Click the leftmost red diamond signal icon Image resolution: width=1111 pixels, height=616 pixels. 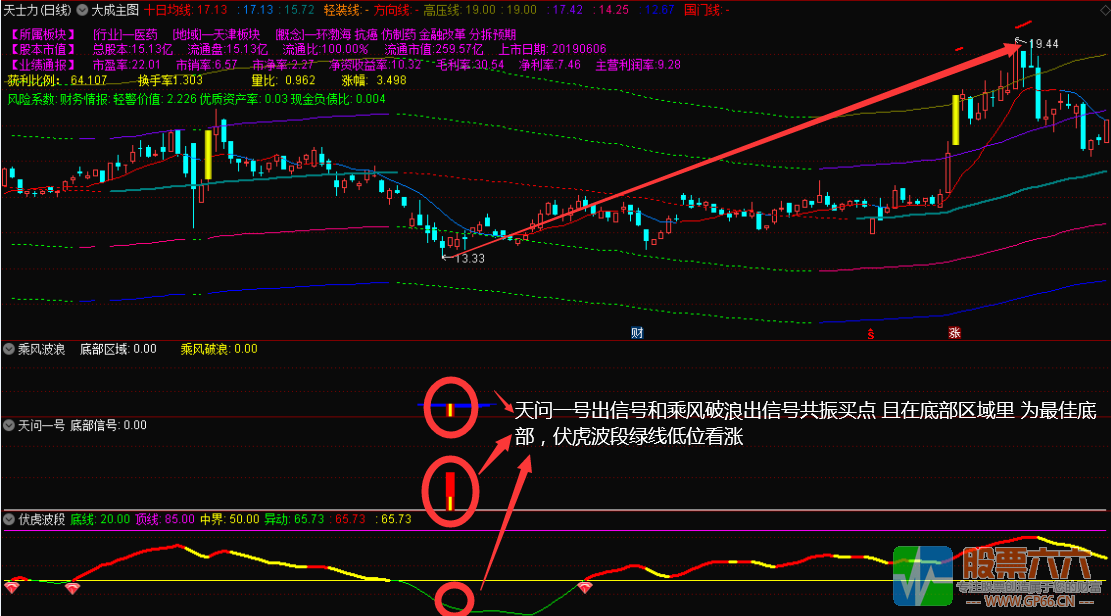coord(12,585)
